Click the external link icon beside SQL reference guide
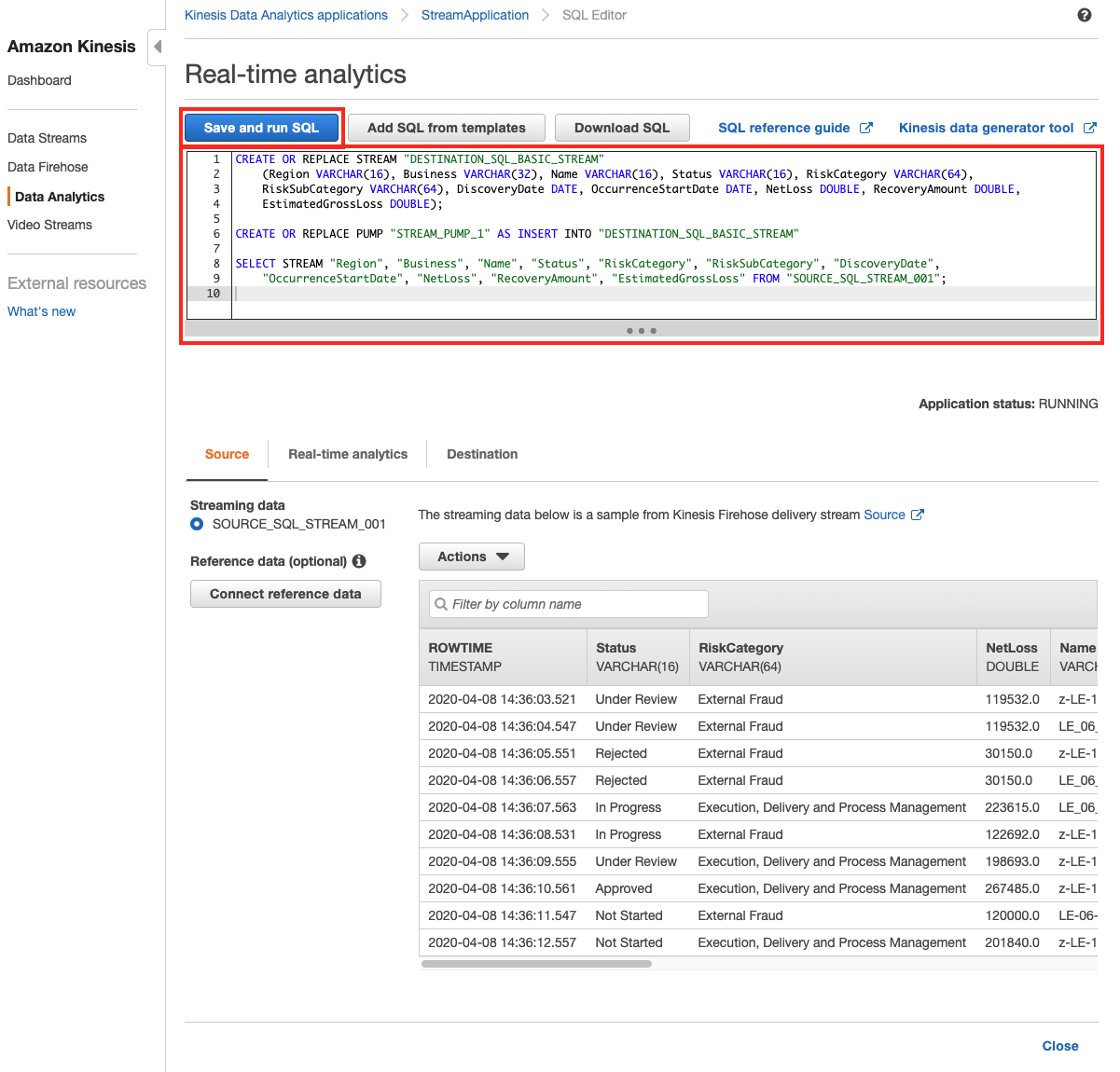 [x=867, y=128]
